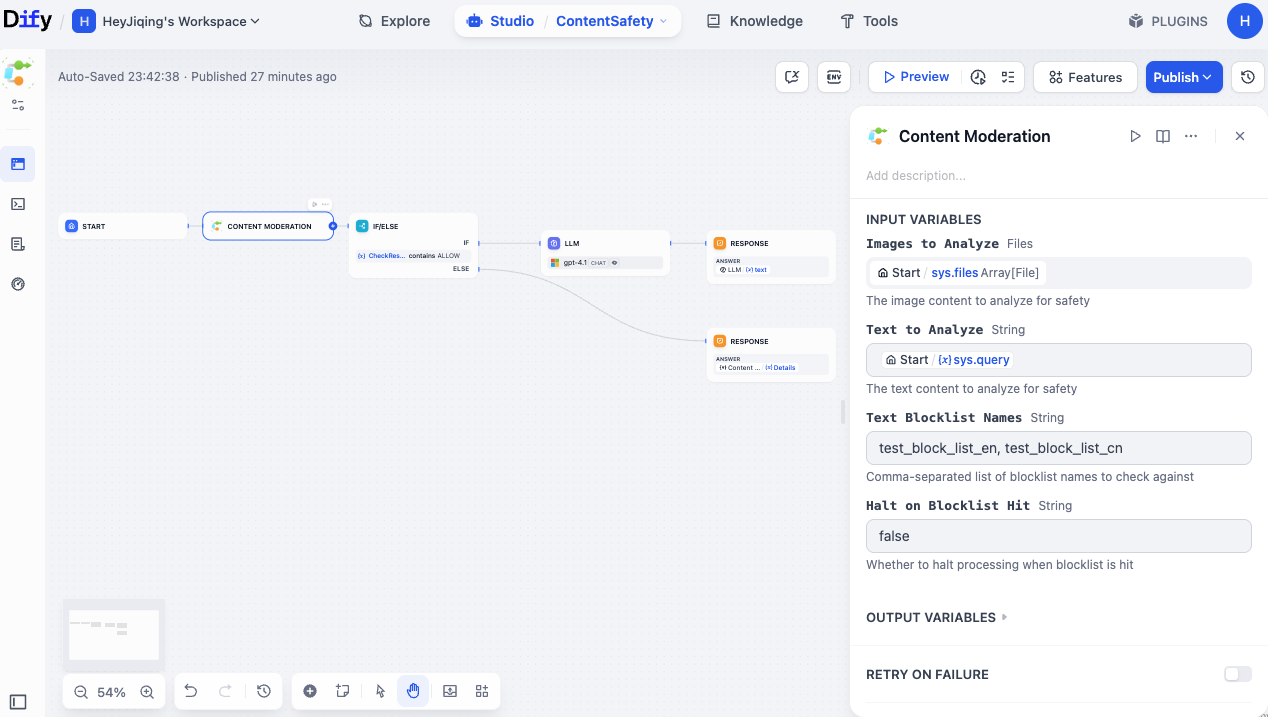Open version history clock icon beside Publish
The image size is (1268, 717).
1247,77
